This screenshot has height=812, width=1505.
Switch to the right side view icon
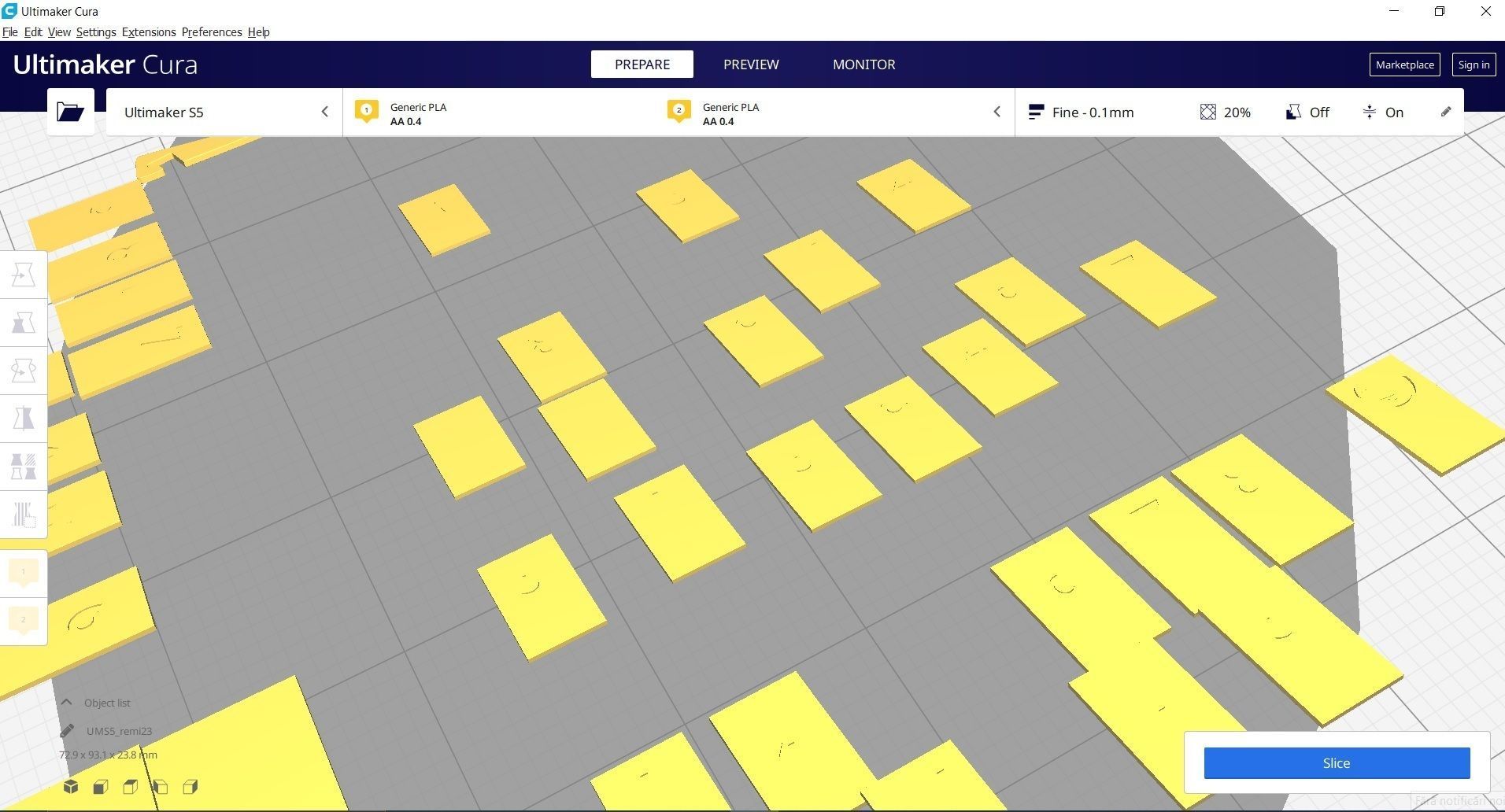(x=190, y=787)
